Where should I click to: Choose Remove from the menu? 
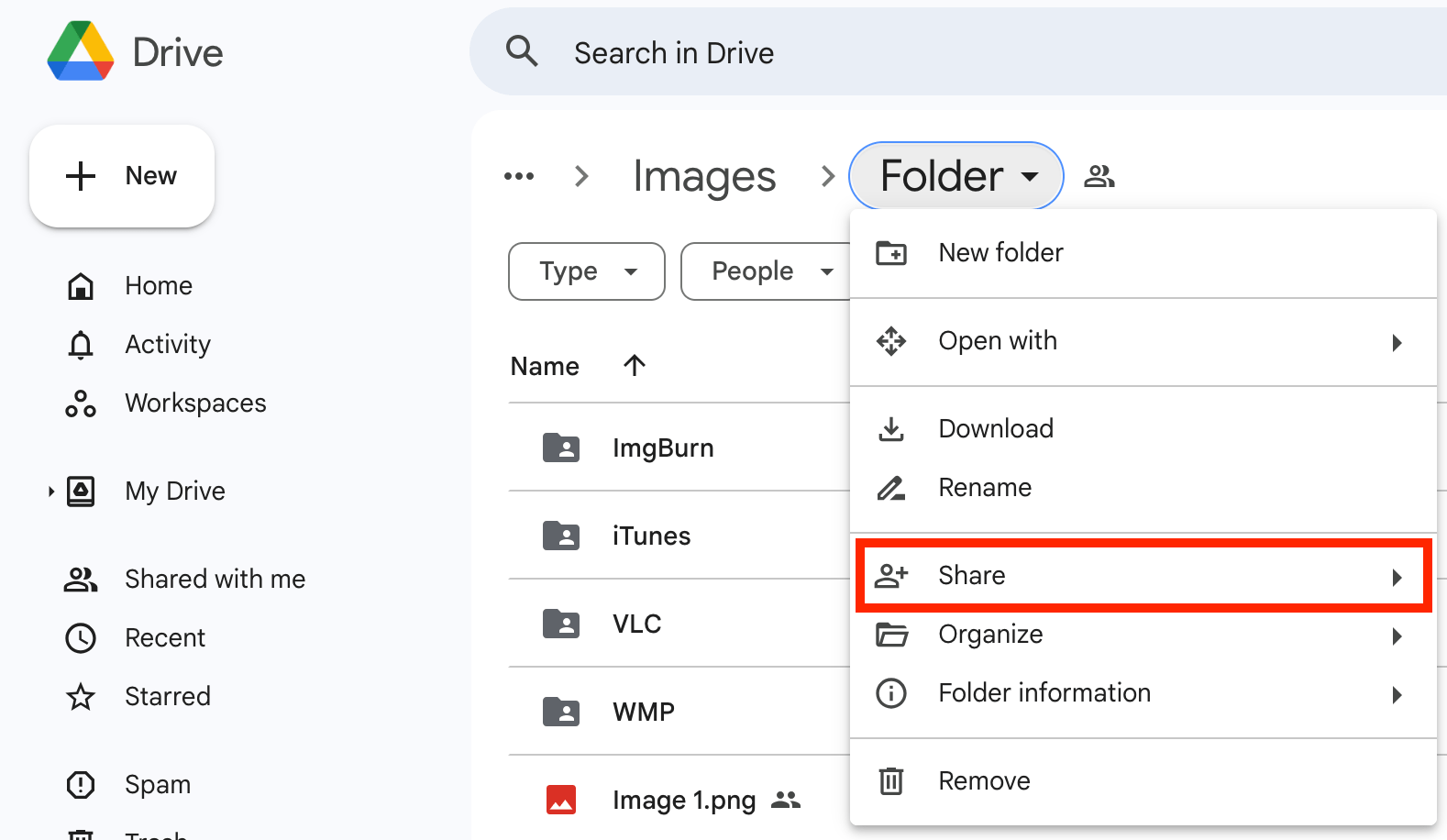coord(1143,781)
